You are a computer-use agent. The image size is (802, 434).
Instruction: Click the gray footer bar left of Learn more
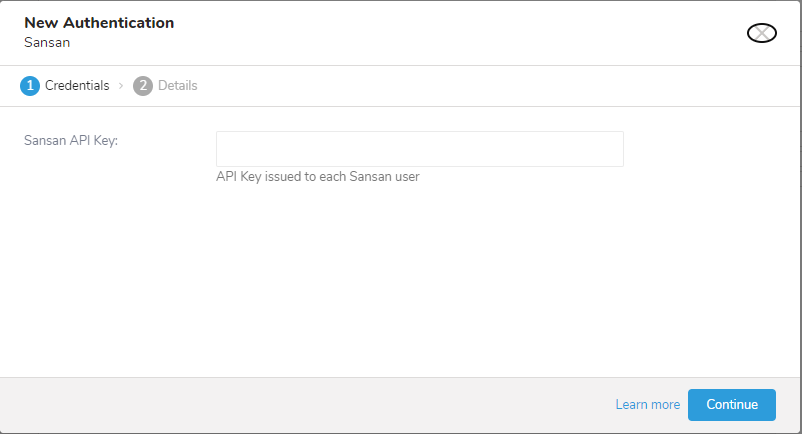coord(300,405)
